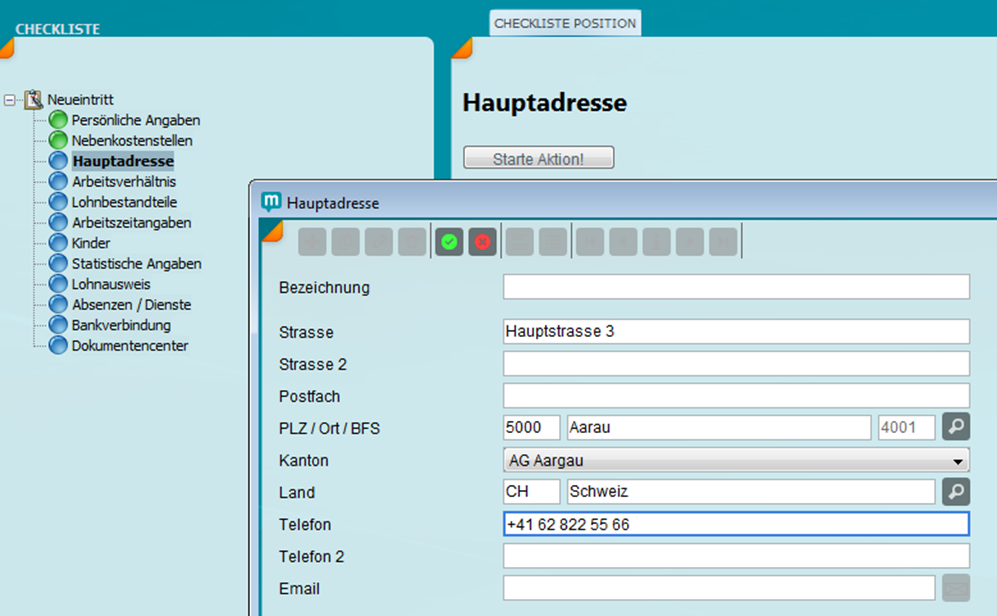The height and width of the screenshot is (616, 997).
Task: Select the Dokumentencenter checklist entry
Action: 130,346
